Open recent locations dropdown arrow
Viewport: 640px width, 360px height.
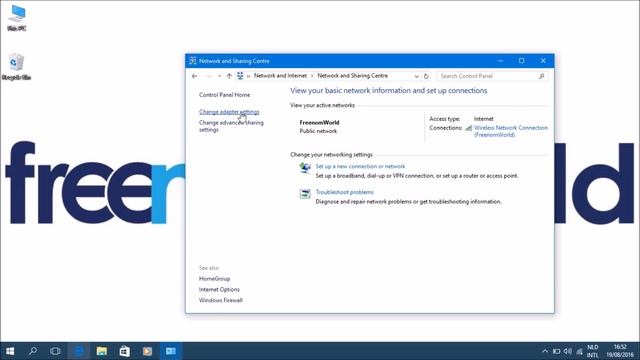click(x=219, y=76)
